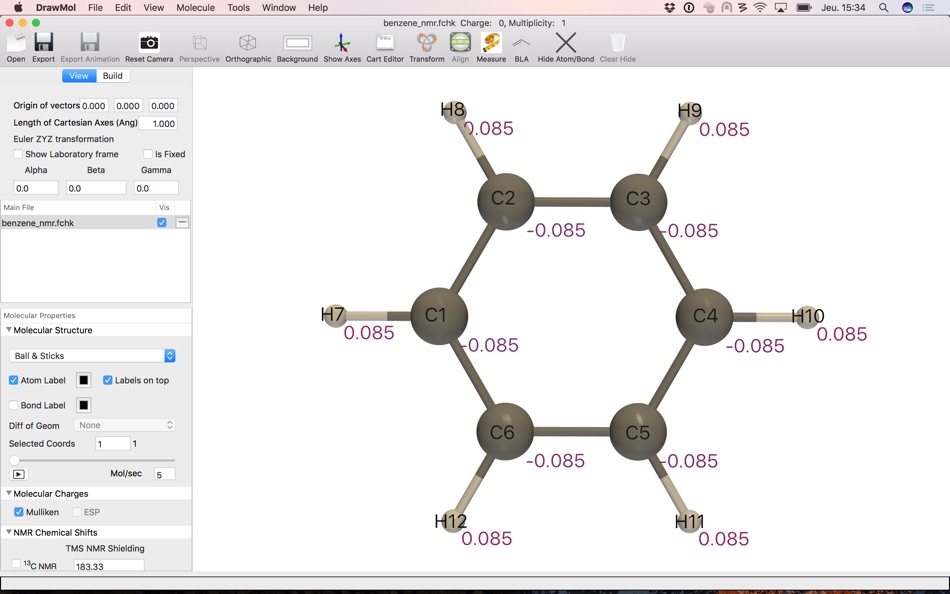Screen dimensions: 950x594
Task: Open the Diff of Geom dropdown
Action: pyautogui.click(x=124, y=425)
